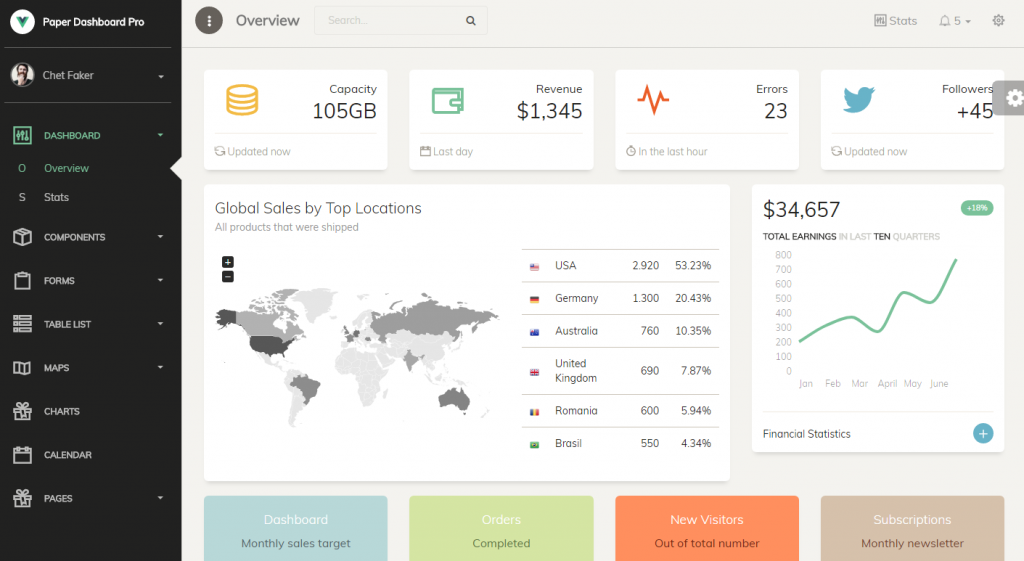Click the three-dot sidebar minimize button
The height and width of the screenshot is (561, 1024).
(x=209, y=20)
